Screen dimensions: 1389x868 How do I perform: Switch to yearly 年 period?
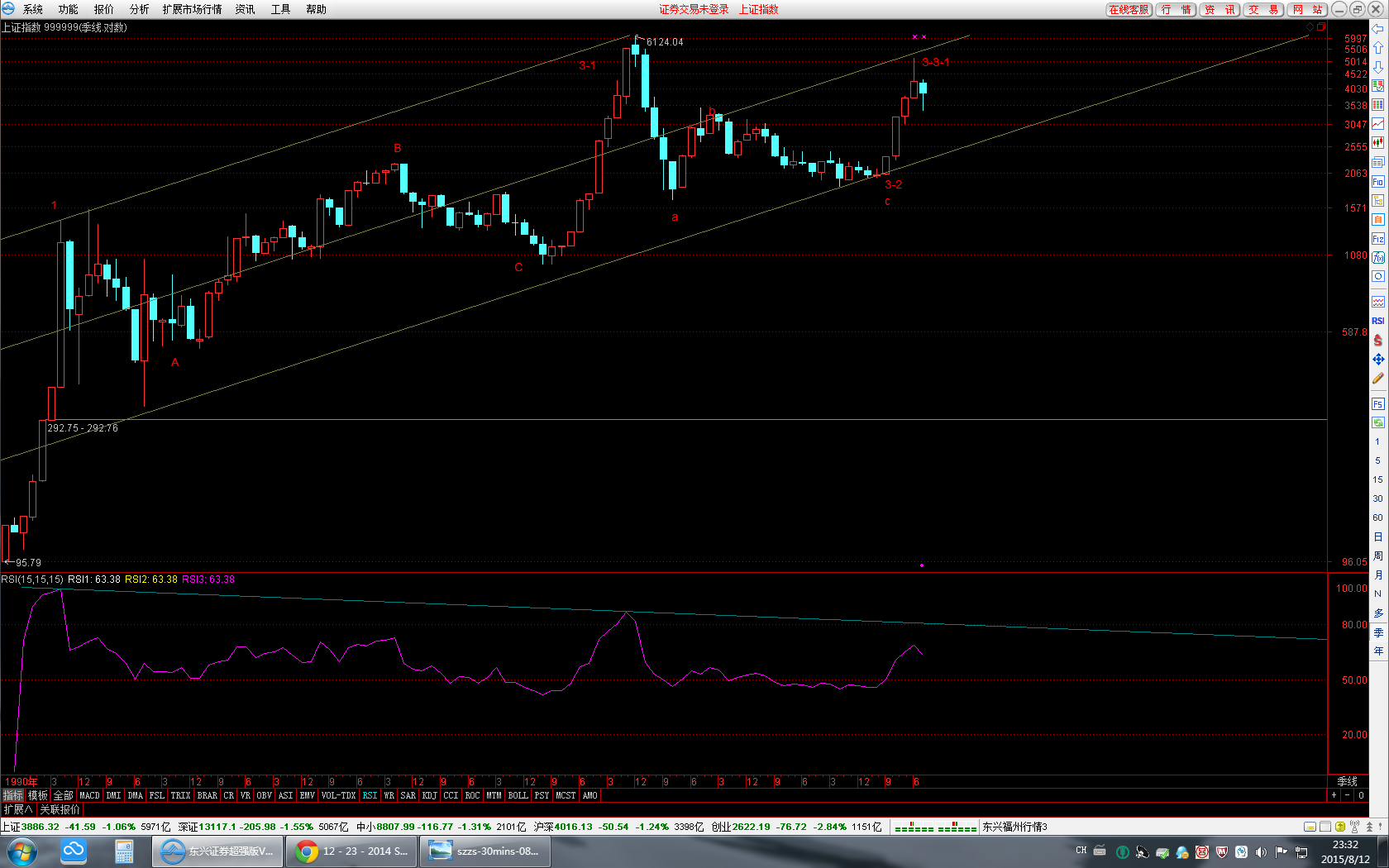[1377, 651]
